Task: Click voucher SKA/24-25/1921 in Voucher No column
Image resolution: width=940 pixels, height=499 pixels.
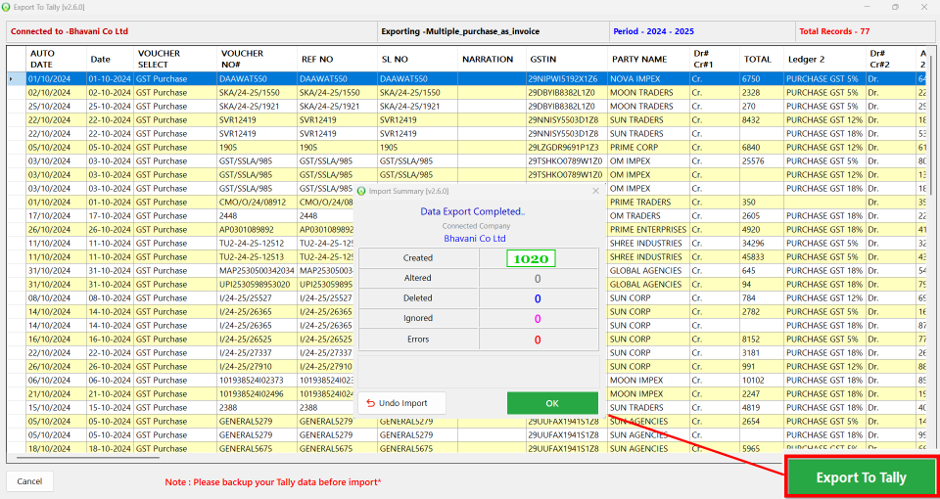Action: 257,106
